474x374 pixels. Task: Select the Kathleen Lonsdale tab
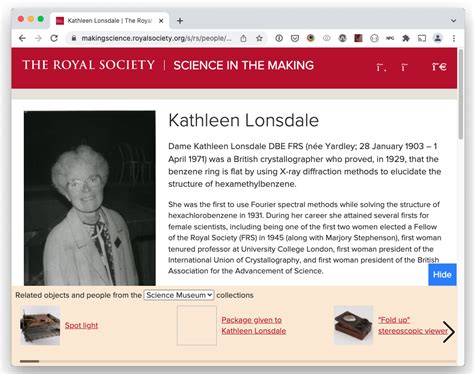pos(109,21)
